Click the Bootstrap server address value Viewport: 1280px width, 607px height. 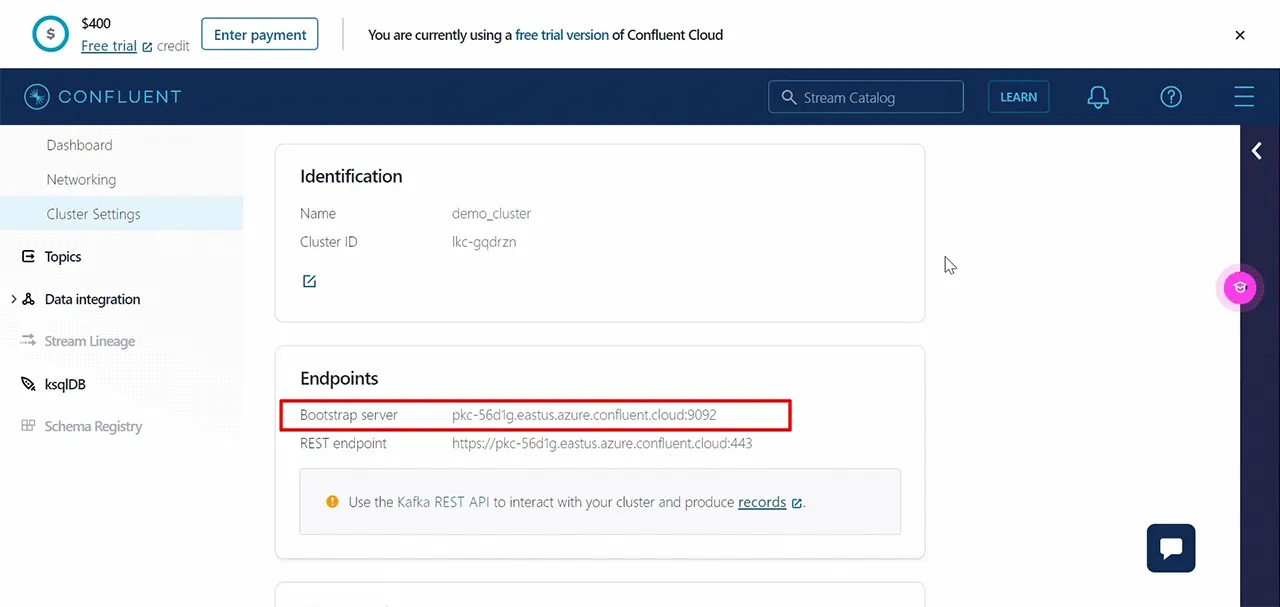584,415
